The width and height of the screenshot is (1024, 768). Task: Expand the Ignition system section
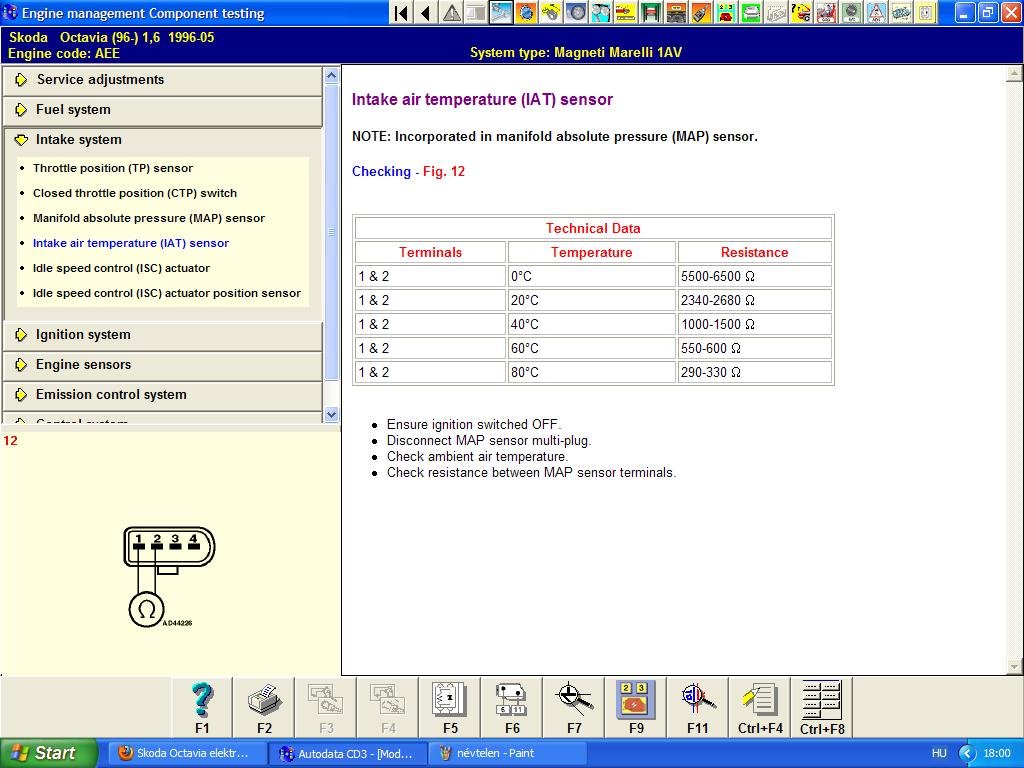pos(163,335)
